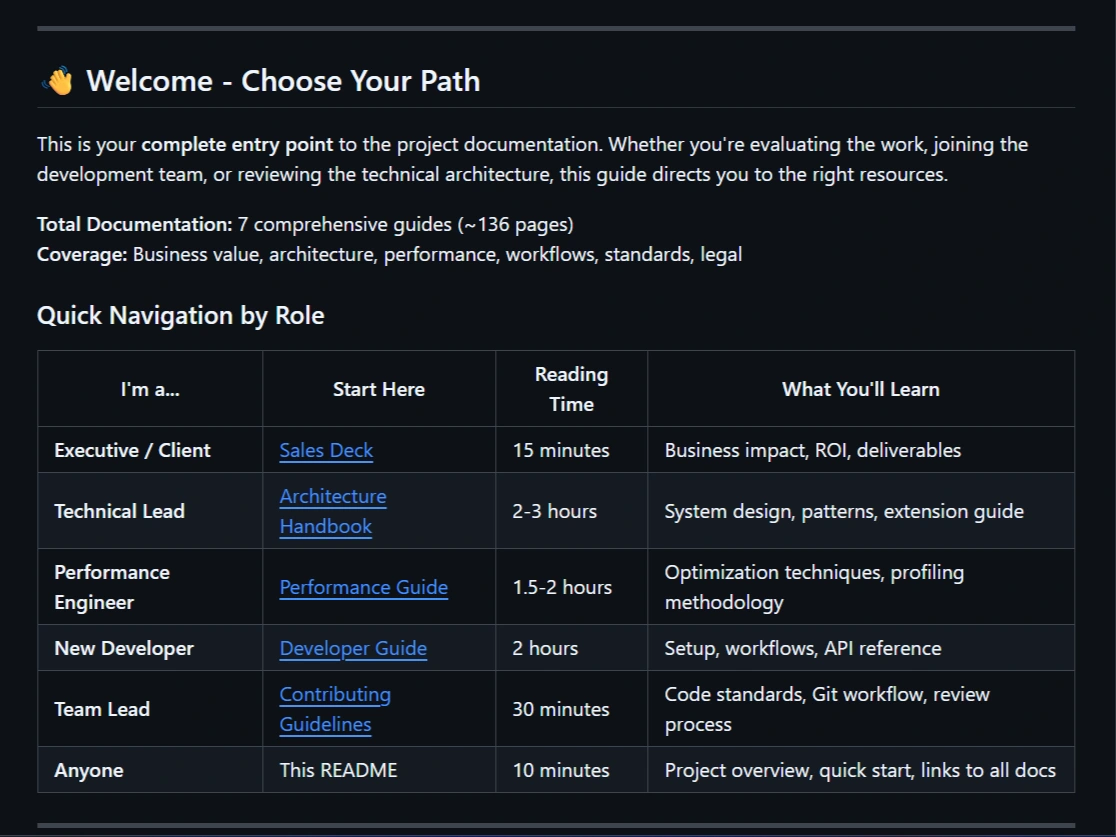
Task: Click the "Performance Engineer" role cell
Action: point(112,587)
